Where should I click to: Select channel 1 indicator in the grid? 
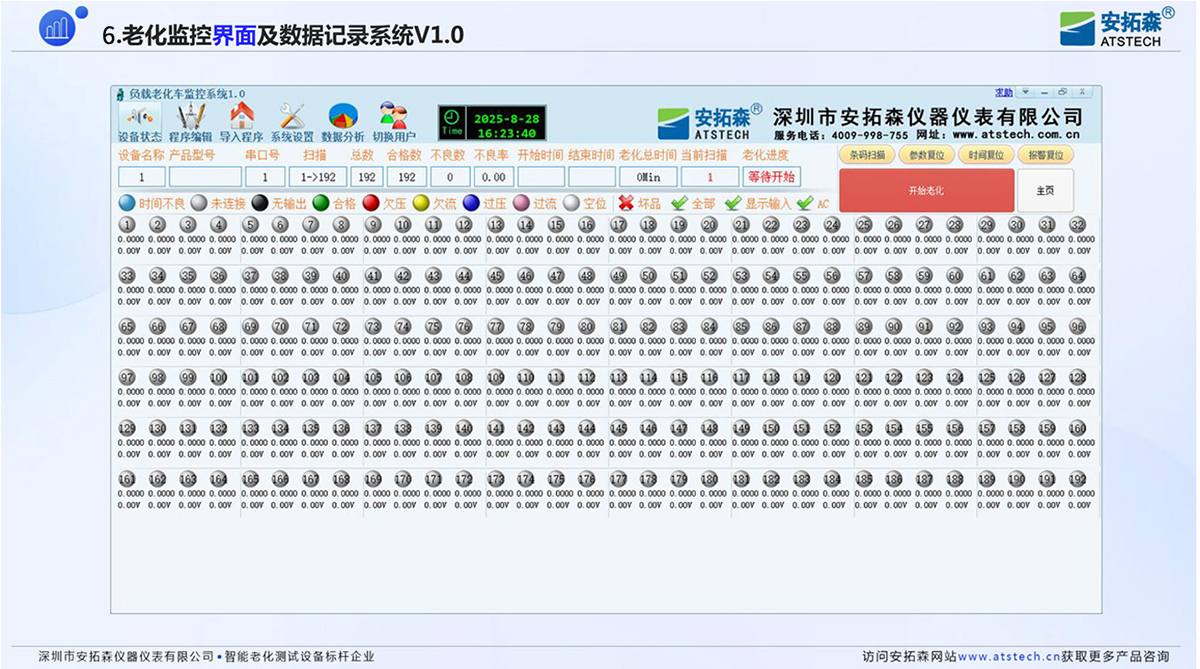coord(127,226)
